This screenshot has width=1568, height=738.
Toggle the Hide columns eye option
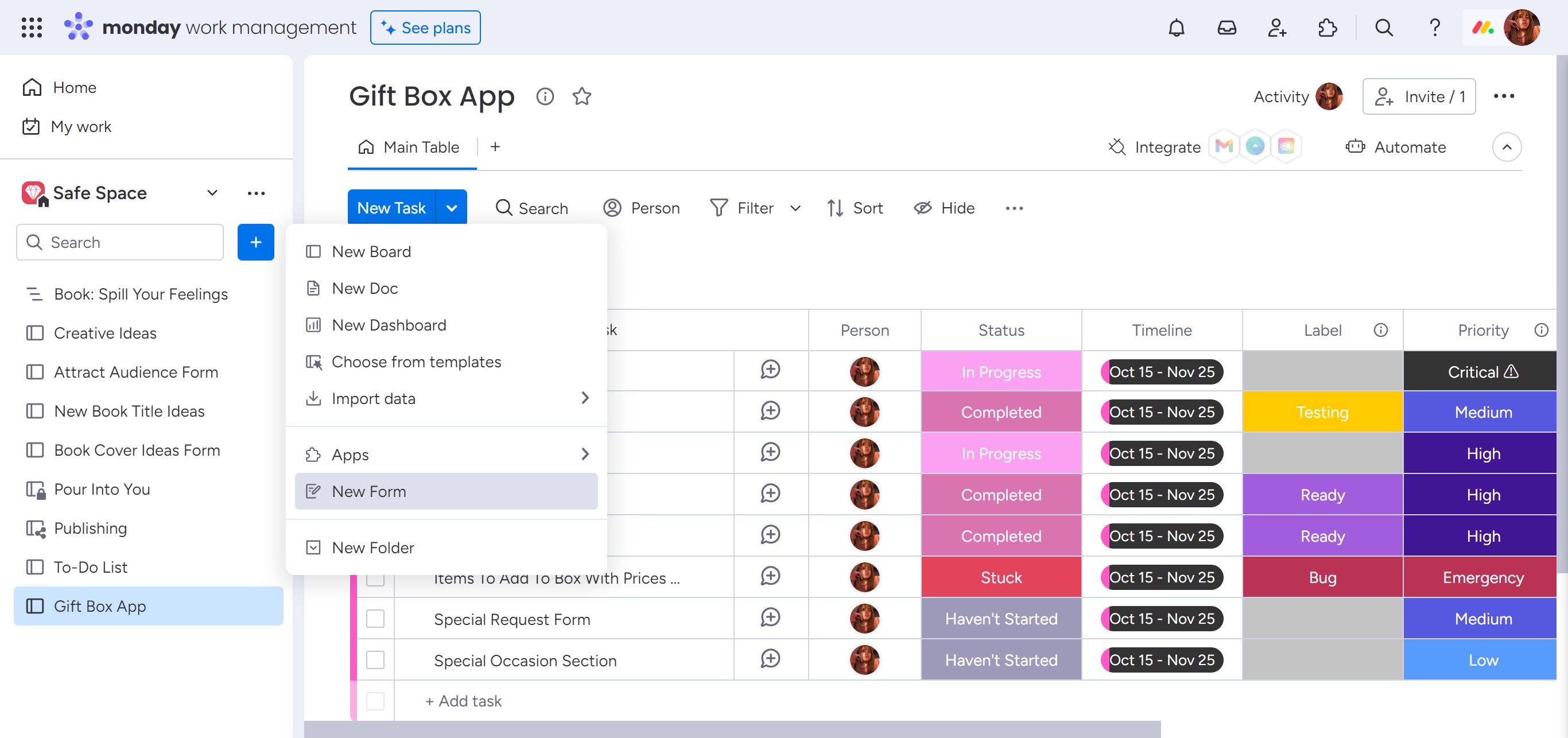(x=944, y=208)
